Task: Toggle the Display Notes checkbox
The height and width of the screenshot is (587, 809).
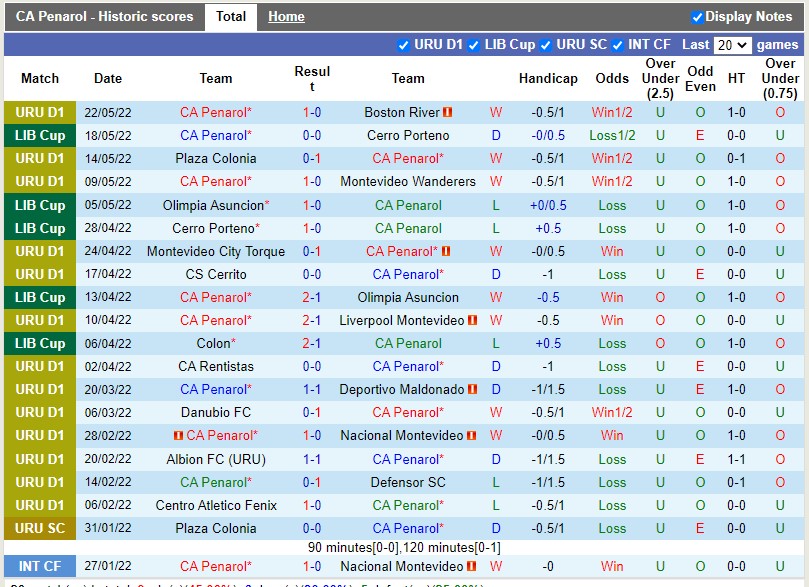Action: pos(697,18)
